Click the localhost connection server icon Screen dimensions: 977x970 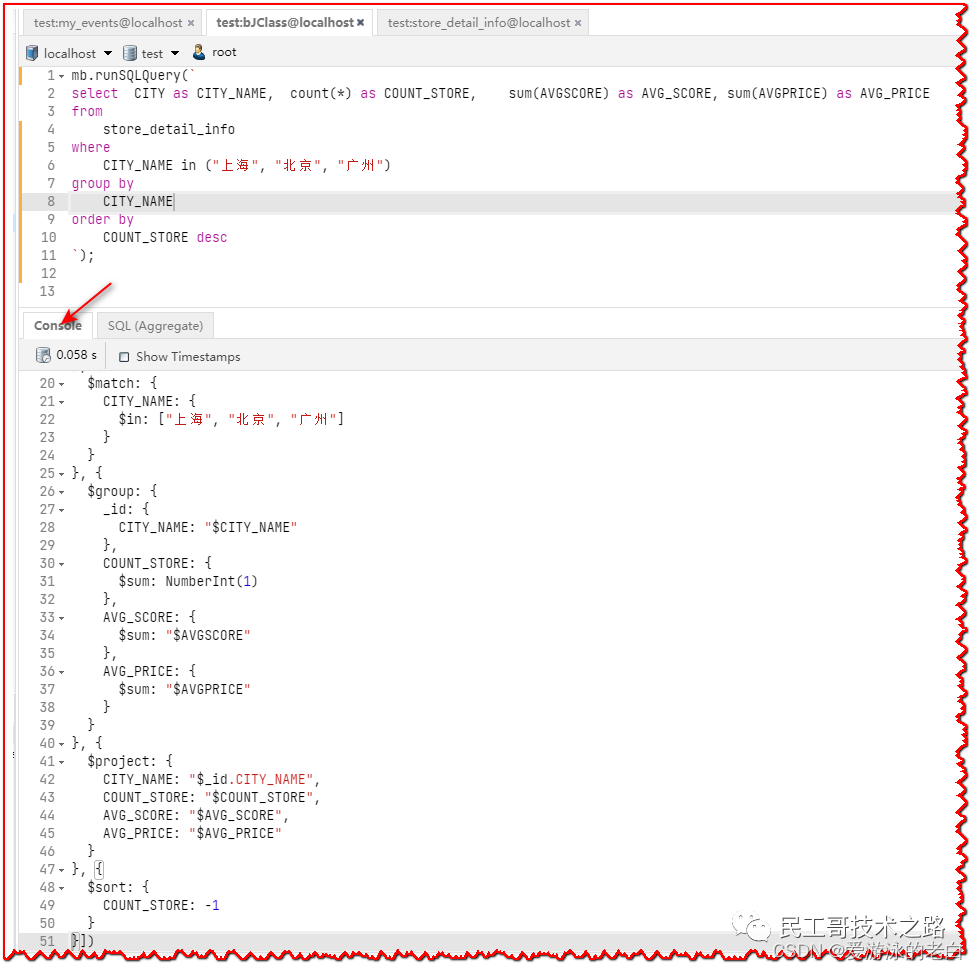[32, 53]
